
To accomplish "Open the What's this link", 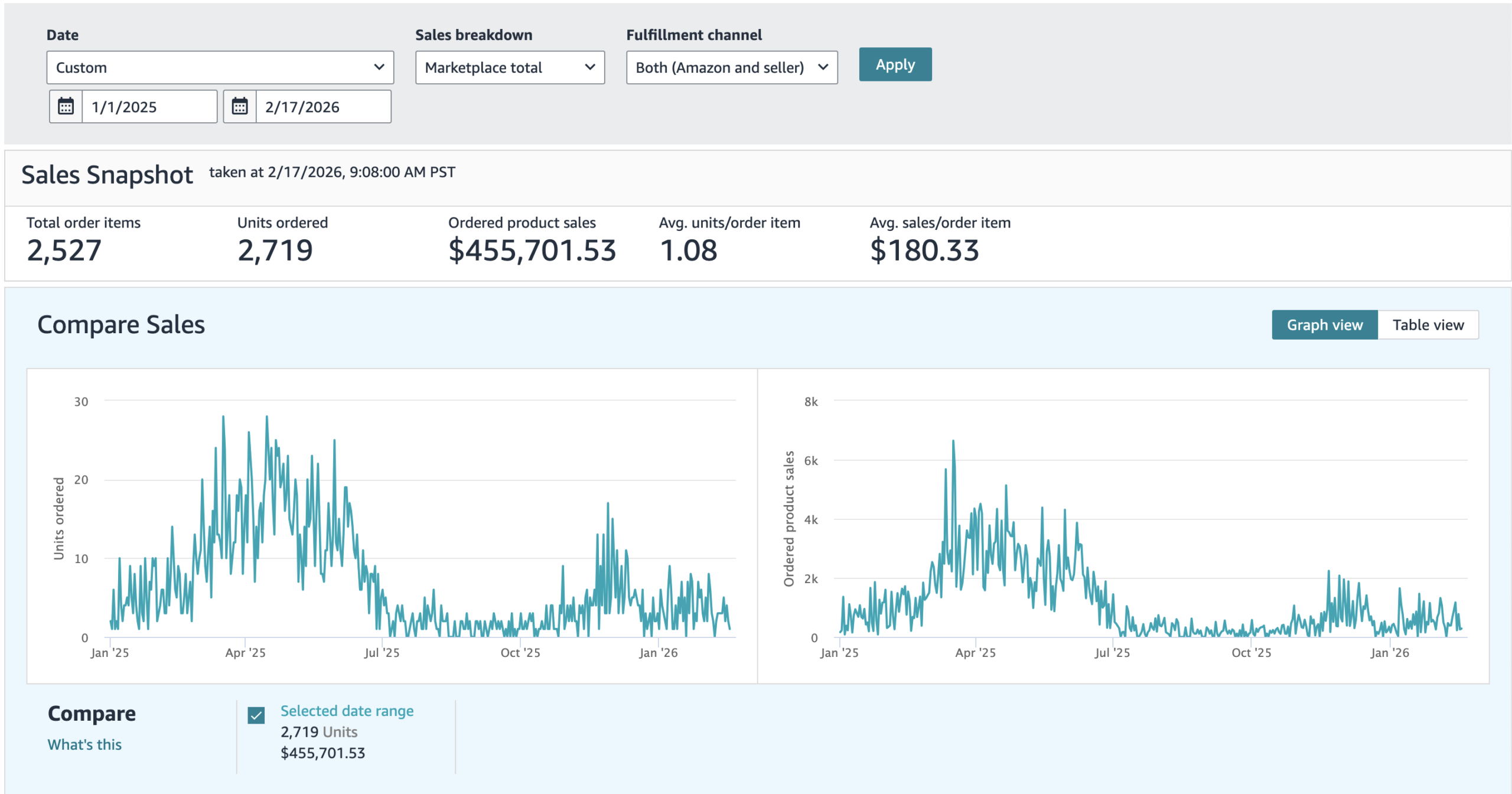I will pyautogui.click(x=84, y=744).
